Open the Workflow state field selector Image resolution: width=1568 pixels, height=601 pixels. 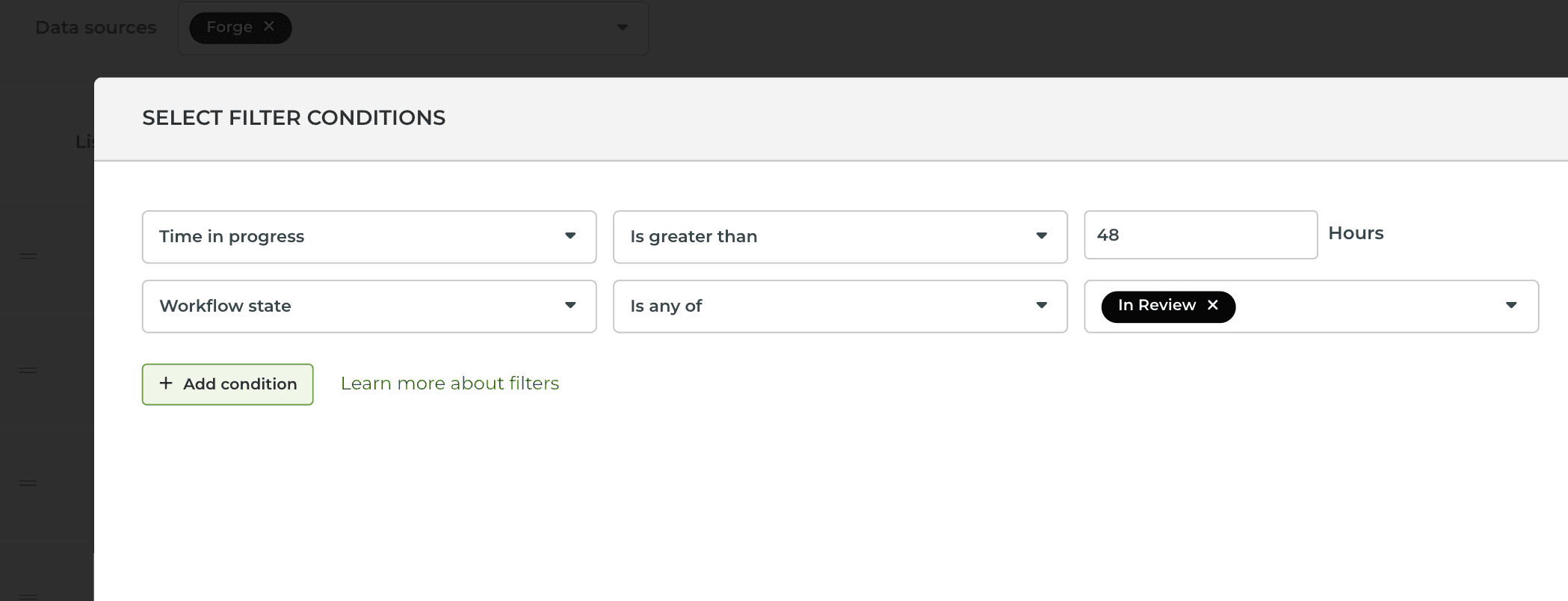point(359,306)
